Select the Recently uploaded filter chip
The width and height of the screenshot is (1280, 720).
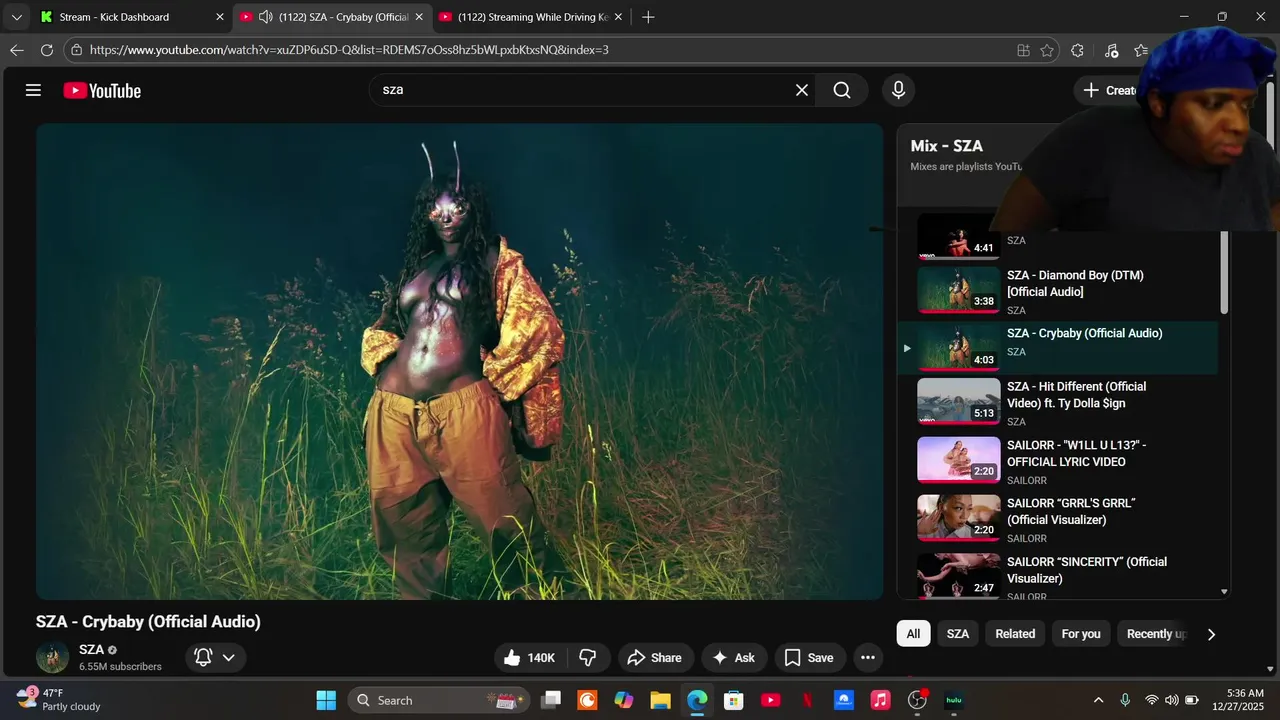pyautogui.click(x=1155, y=633)
